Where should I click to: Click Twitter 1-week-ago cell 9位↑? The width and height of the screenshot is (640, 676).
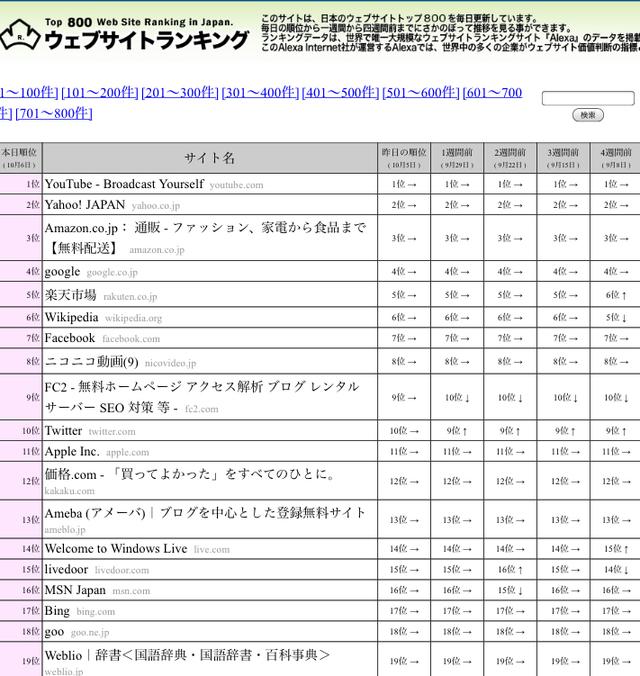(457, 430)
